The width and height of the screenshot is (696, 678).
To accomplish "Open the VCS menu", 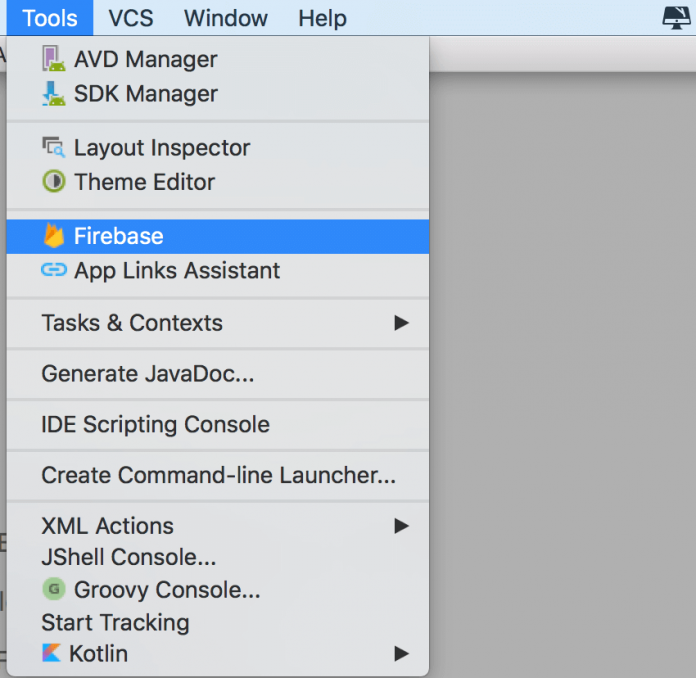I will coord(131,18).
